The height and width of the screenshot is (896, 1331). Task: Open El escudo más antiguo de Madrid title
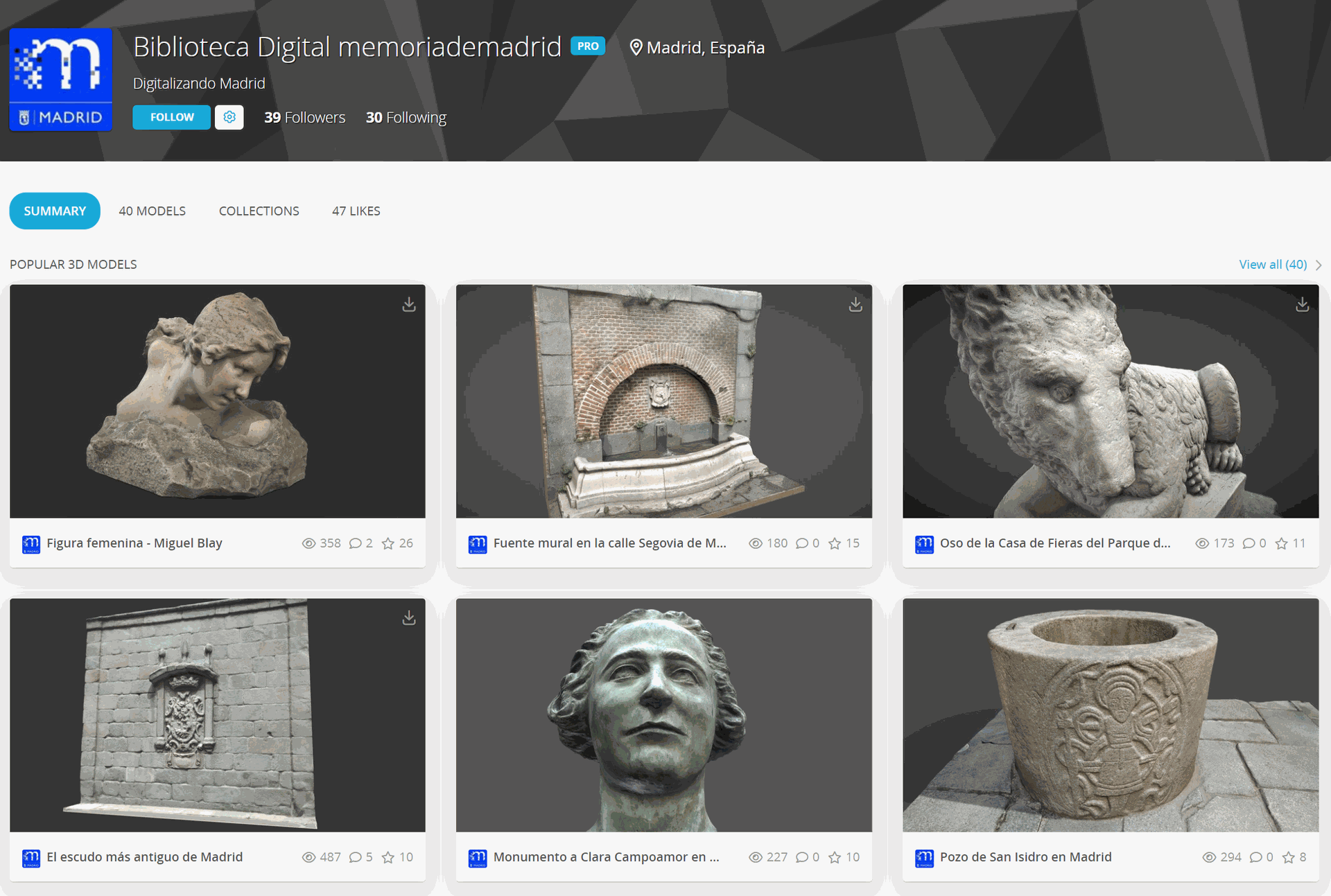click(145, 857)
